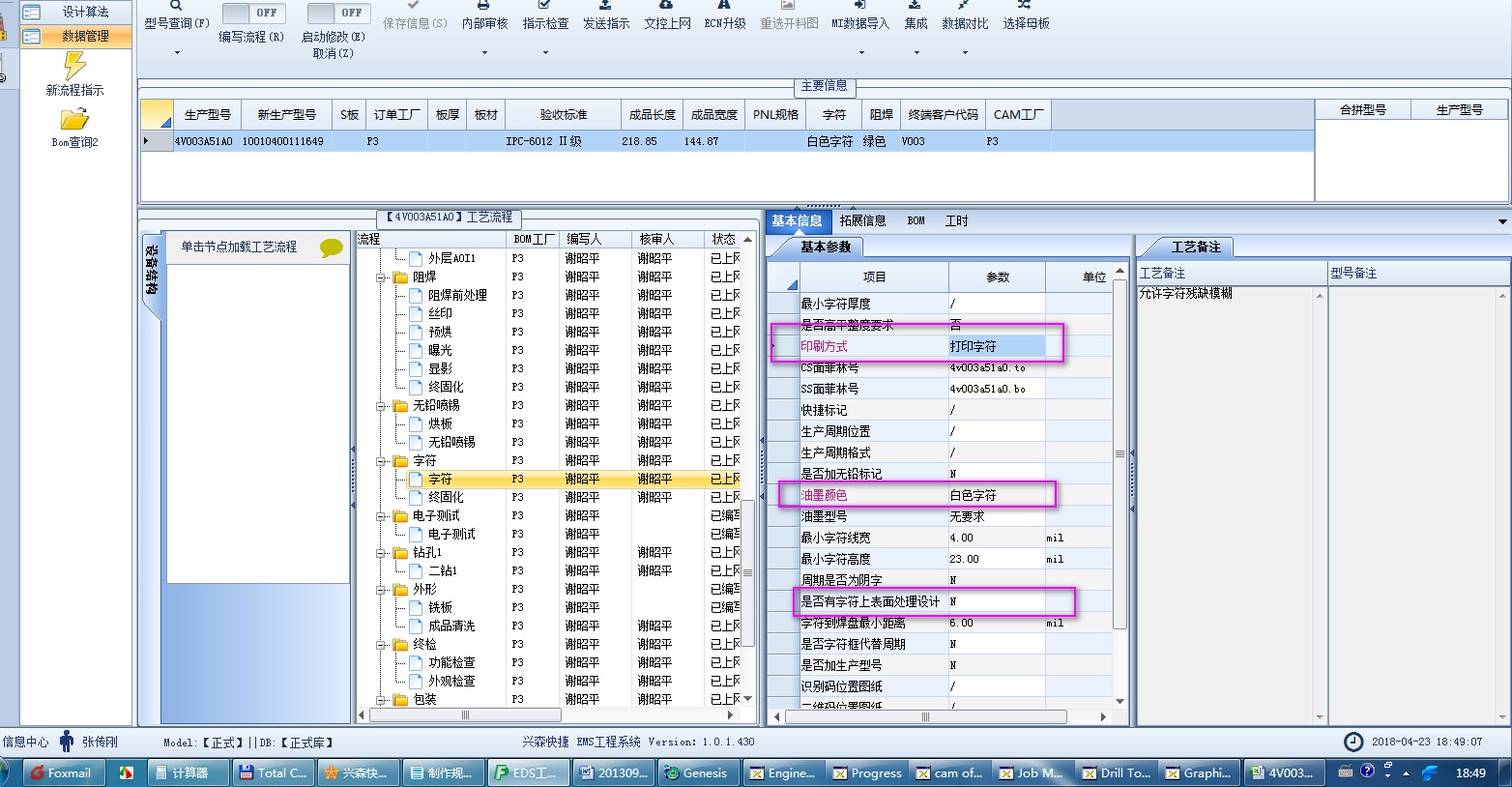Screen dimensions: 1512x787
Task: Open the MI数据导入 dropdown arrow
Action: click(x=859, y=52)
